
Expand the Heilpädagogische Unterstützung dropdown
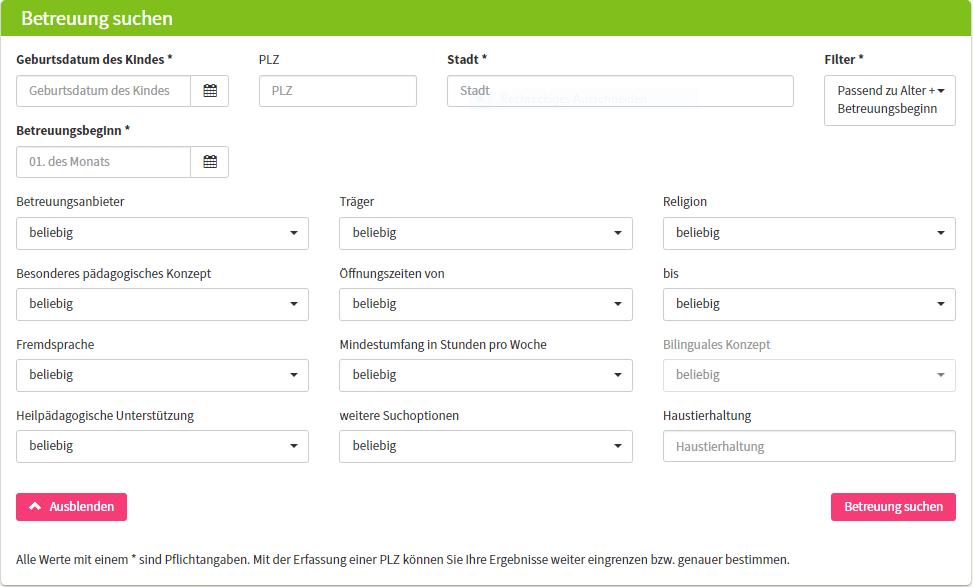[x=162, y=446]
